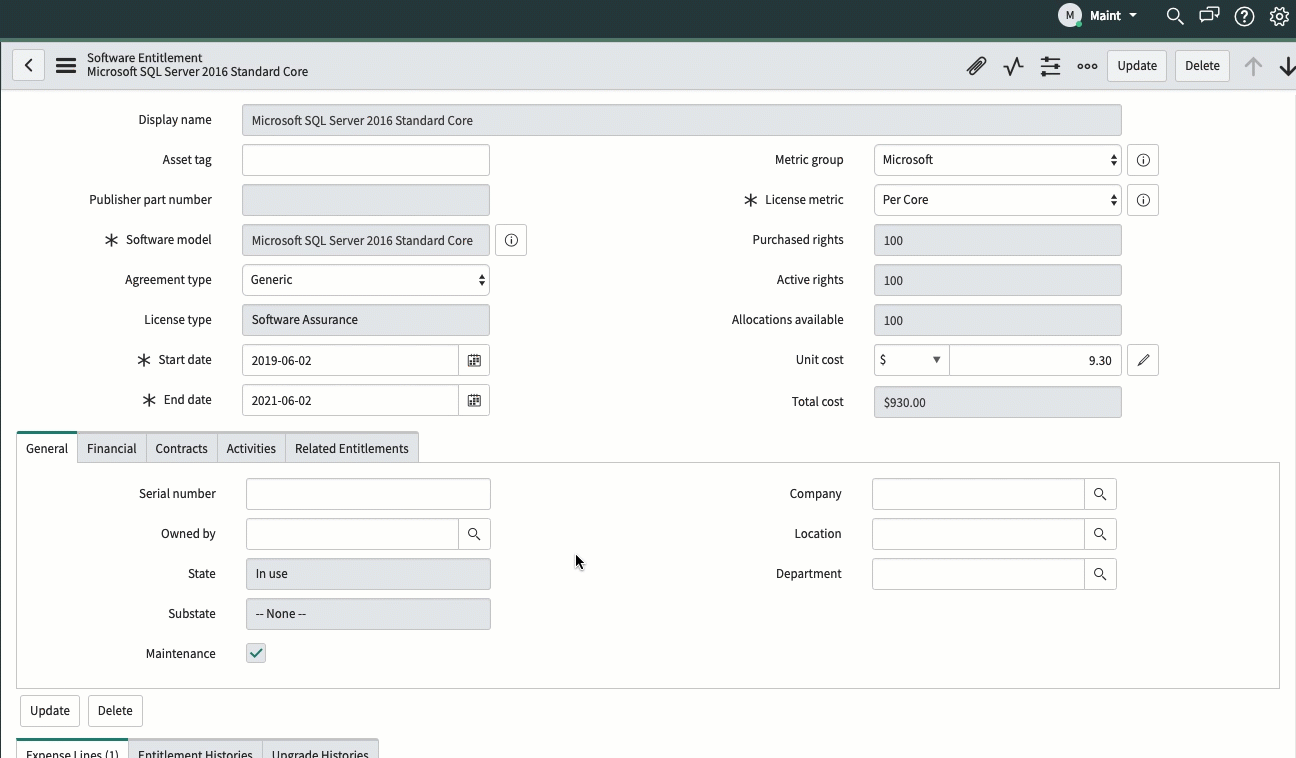Click the Substate field showing None
This screenshot has height=758, width=1296.
(x=368, y=614)
